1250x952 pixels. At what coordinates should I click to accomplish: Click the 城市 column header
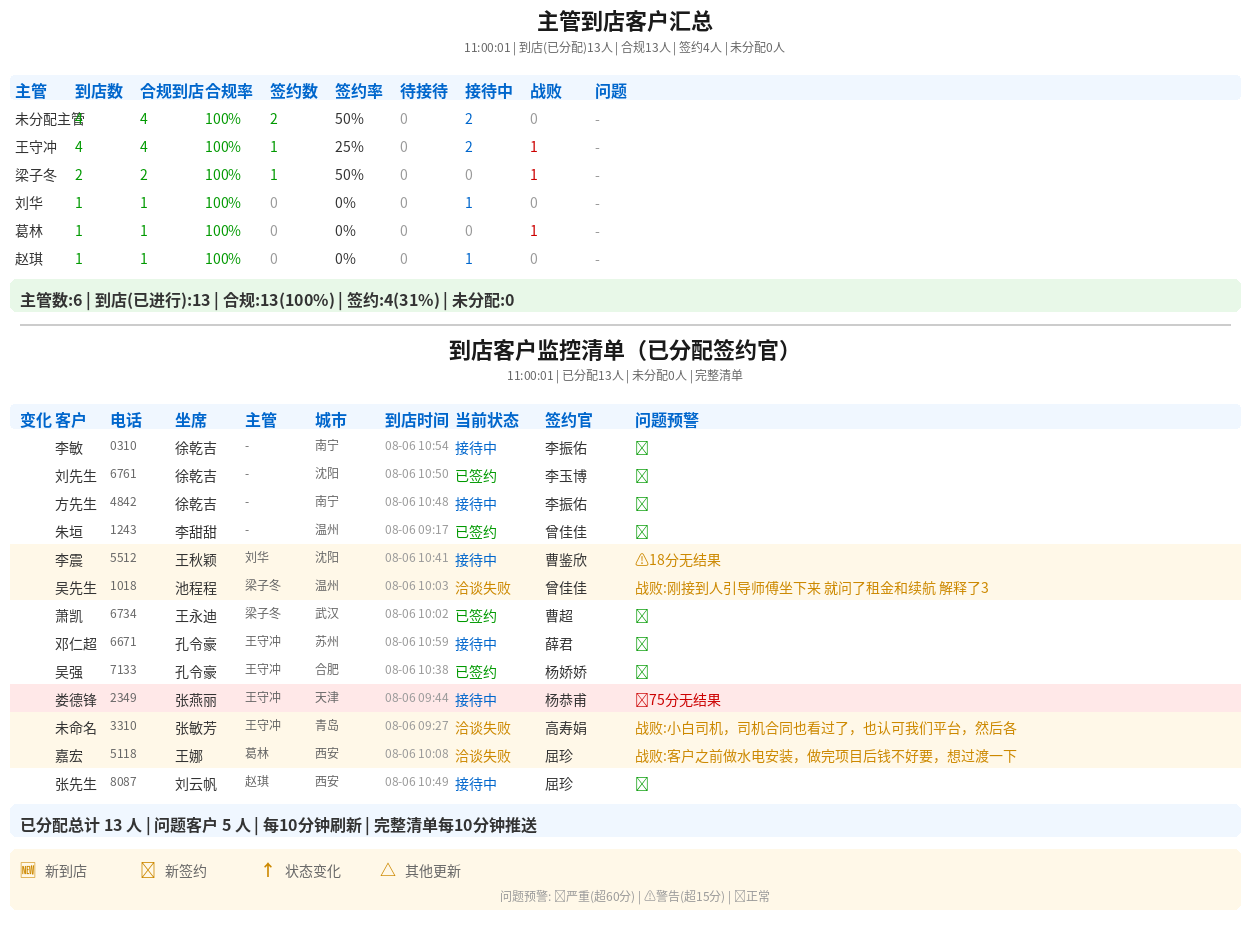point(331,420)
